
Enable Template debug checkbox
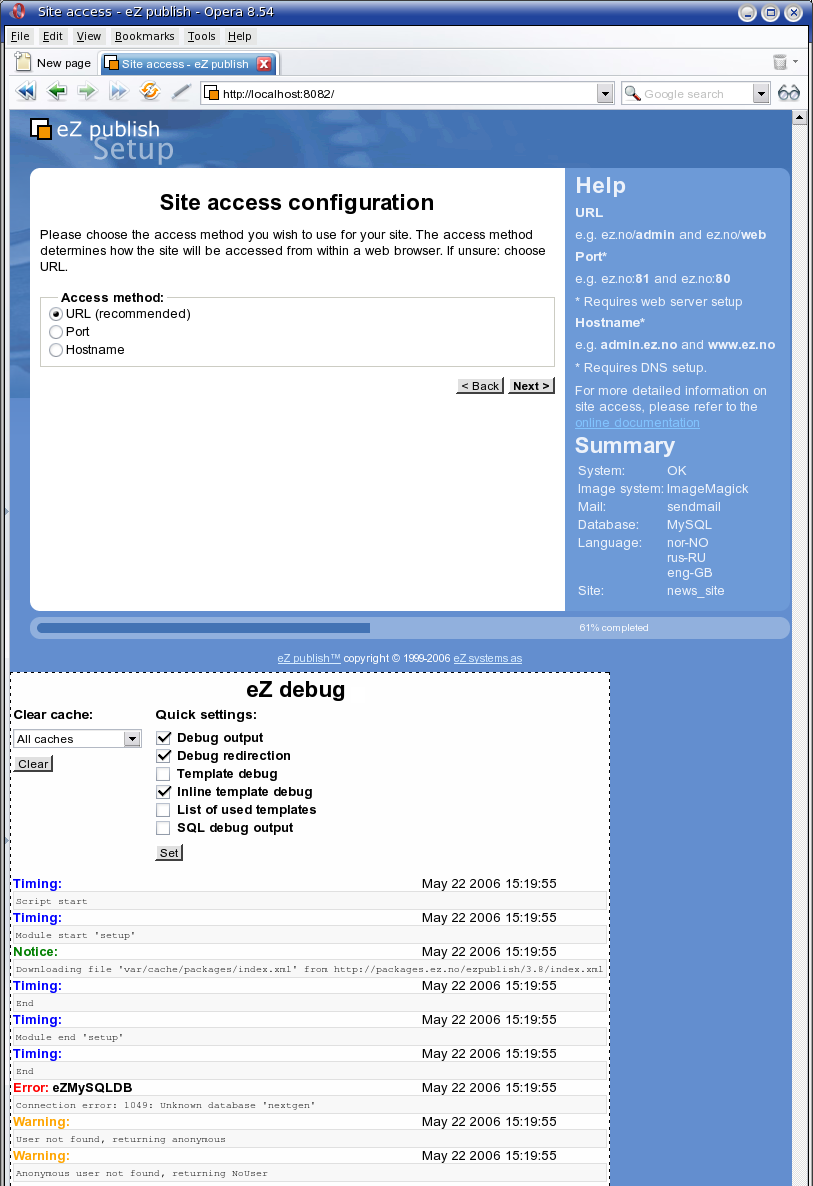click(163, 774)
